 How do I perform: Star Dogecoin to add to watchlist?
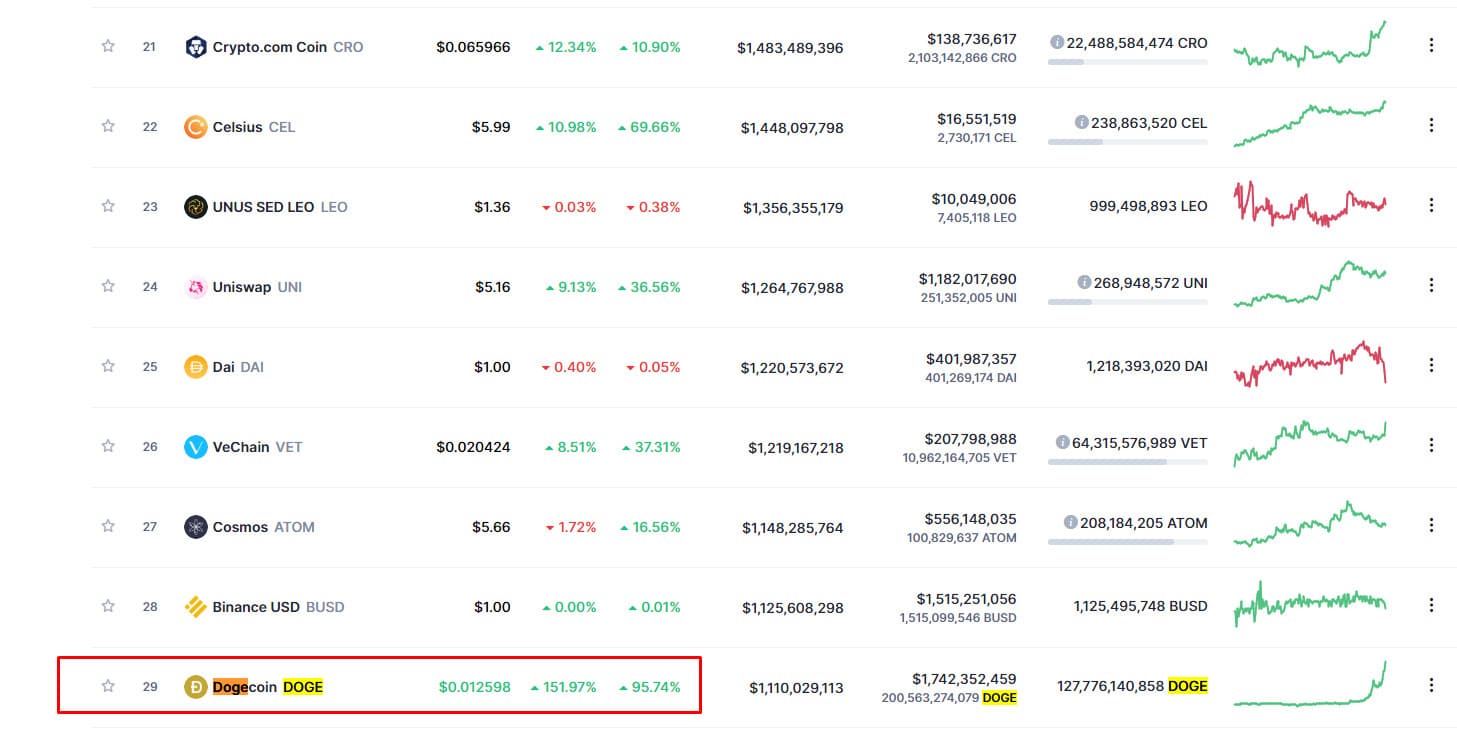tap(108, 686)
